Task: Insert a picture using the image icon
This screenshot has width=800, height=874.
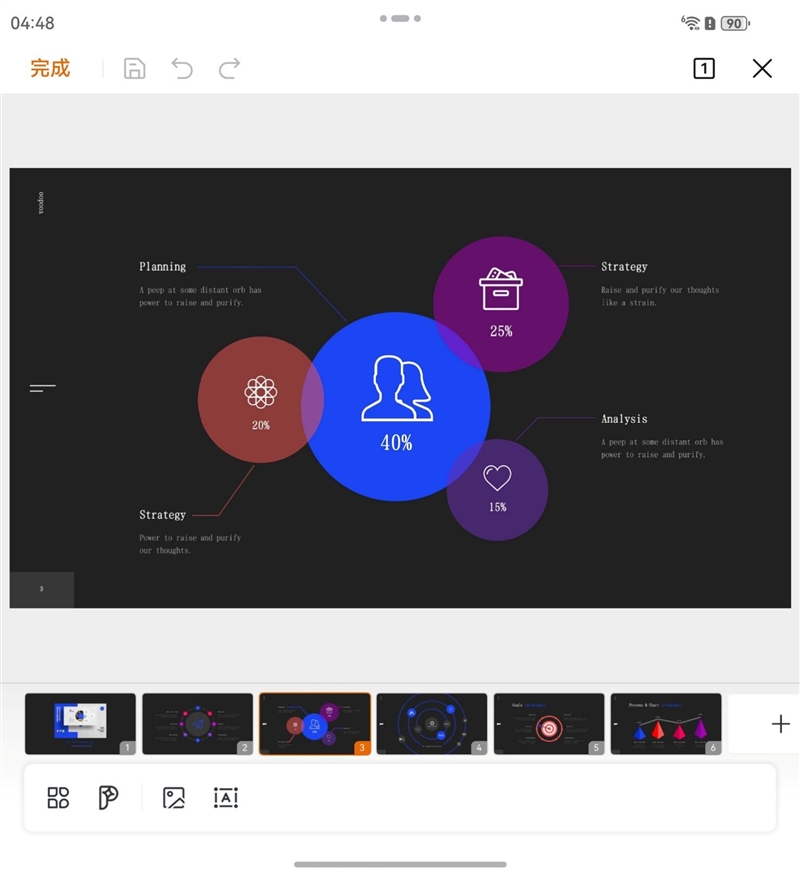Action: (x=174, y=797)
